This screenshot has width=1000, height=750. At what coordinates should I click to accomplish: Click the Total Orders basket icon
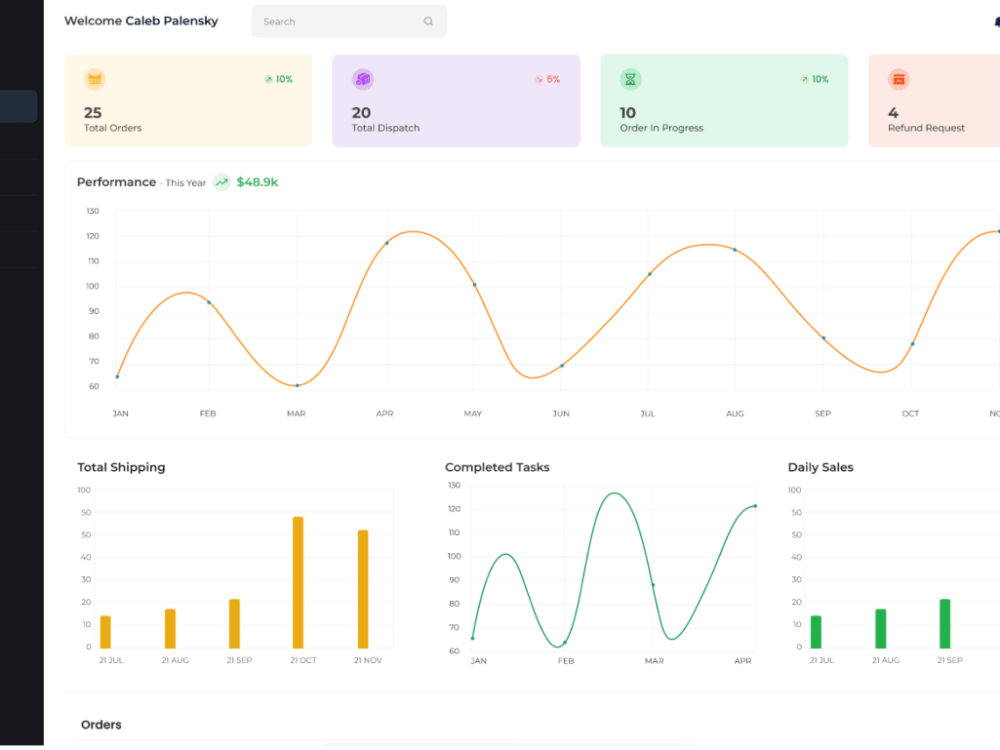pos(95,79)
